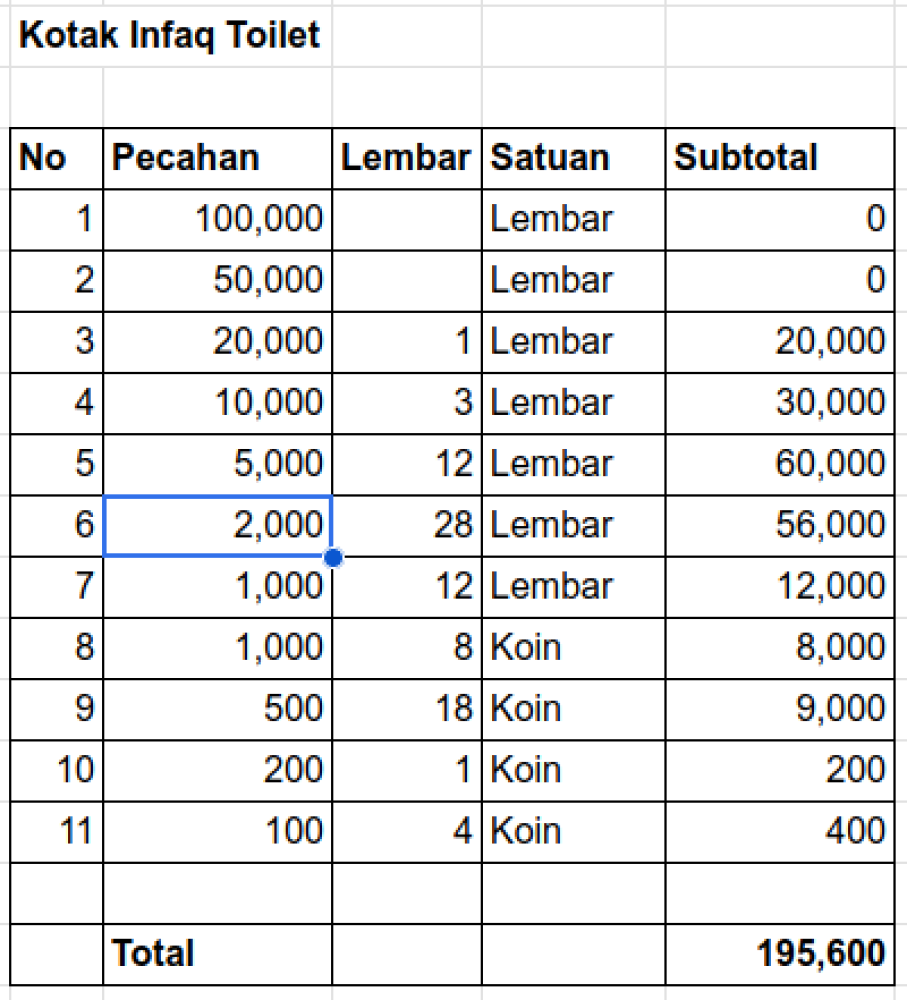Select the 20,000 subtotal cell
Viewport: 907px width, 1000px height.
tap(780, 342)
